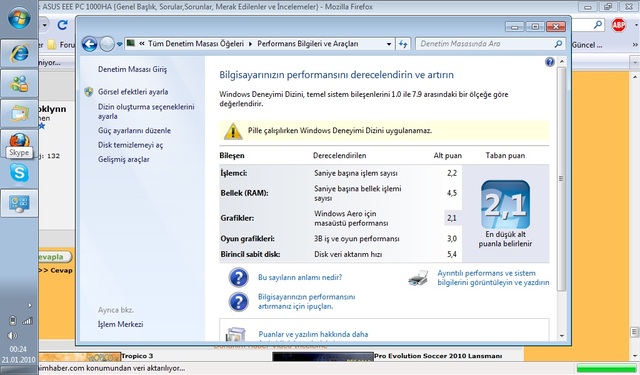Click Firefox reload button
The width and height of the screenshot is (640, 375).
(x=62, y=25)
